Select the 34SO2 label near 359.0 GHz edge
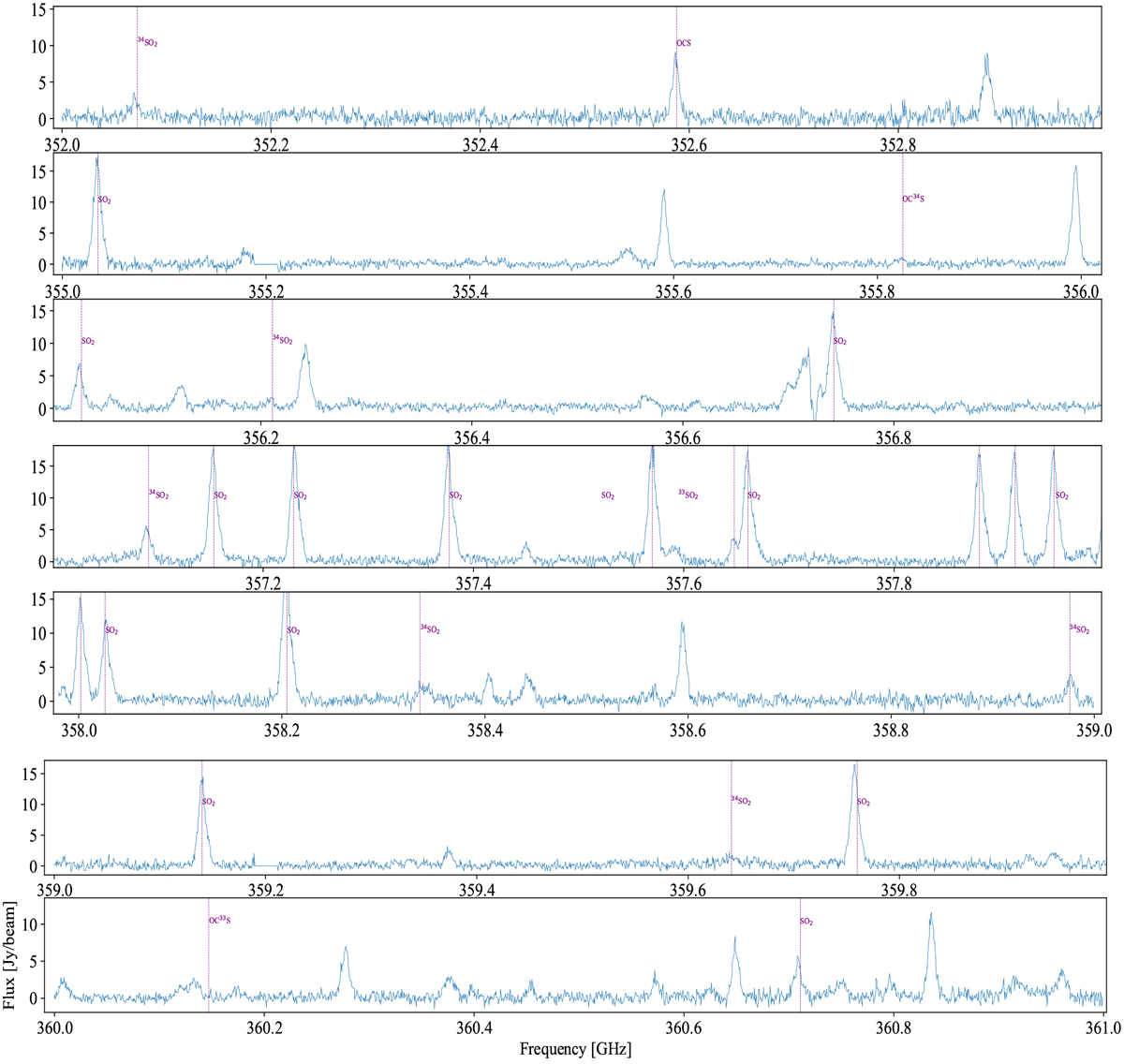The width and height of the screenshot is (1124, 1064). pos(1080,630)
